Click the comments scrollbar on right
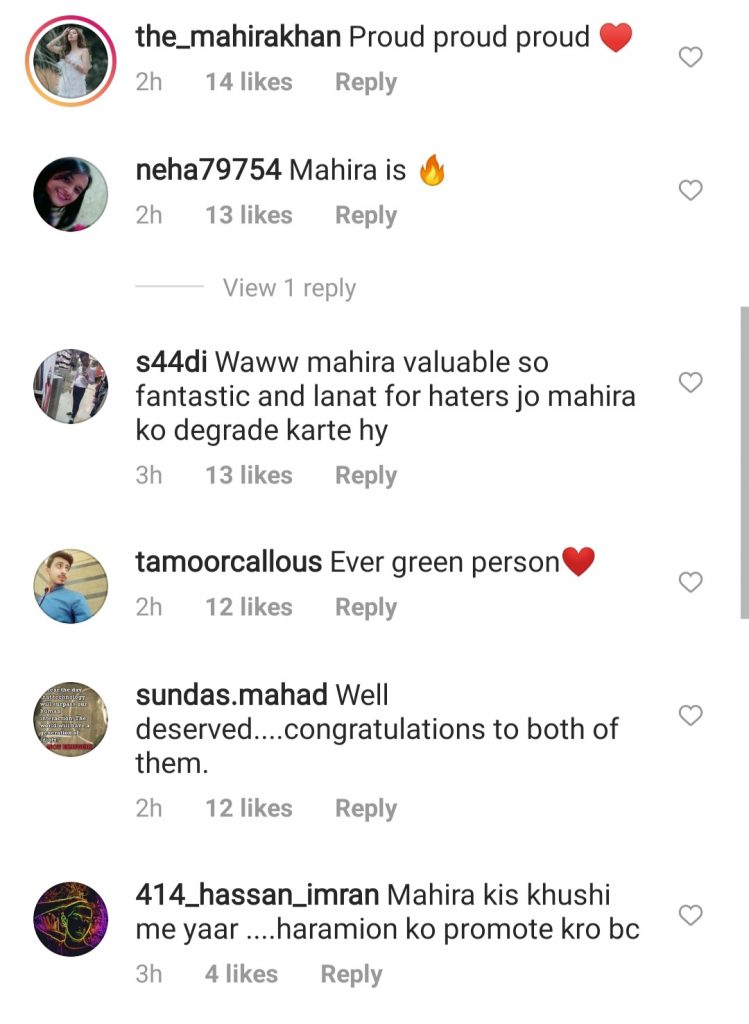Viewport: 749px width, 1024px height. (744, 462)
